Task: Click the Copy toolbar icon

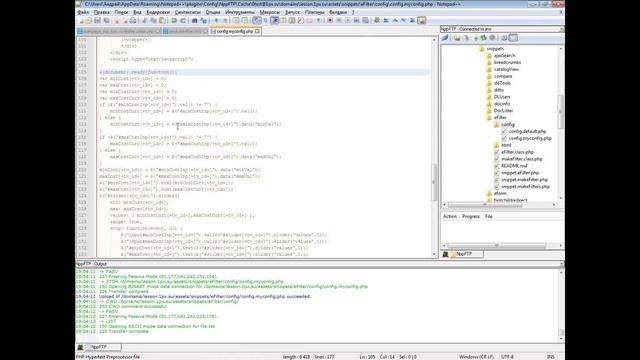Action: [153, 20]
